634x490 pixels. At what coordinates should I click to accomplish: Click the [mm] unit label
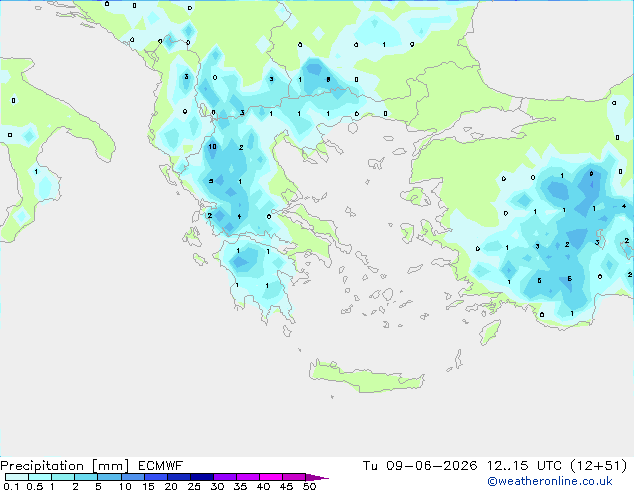click(x=111, y=466)
